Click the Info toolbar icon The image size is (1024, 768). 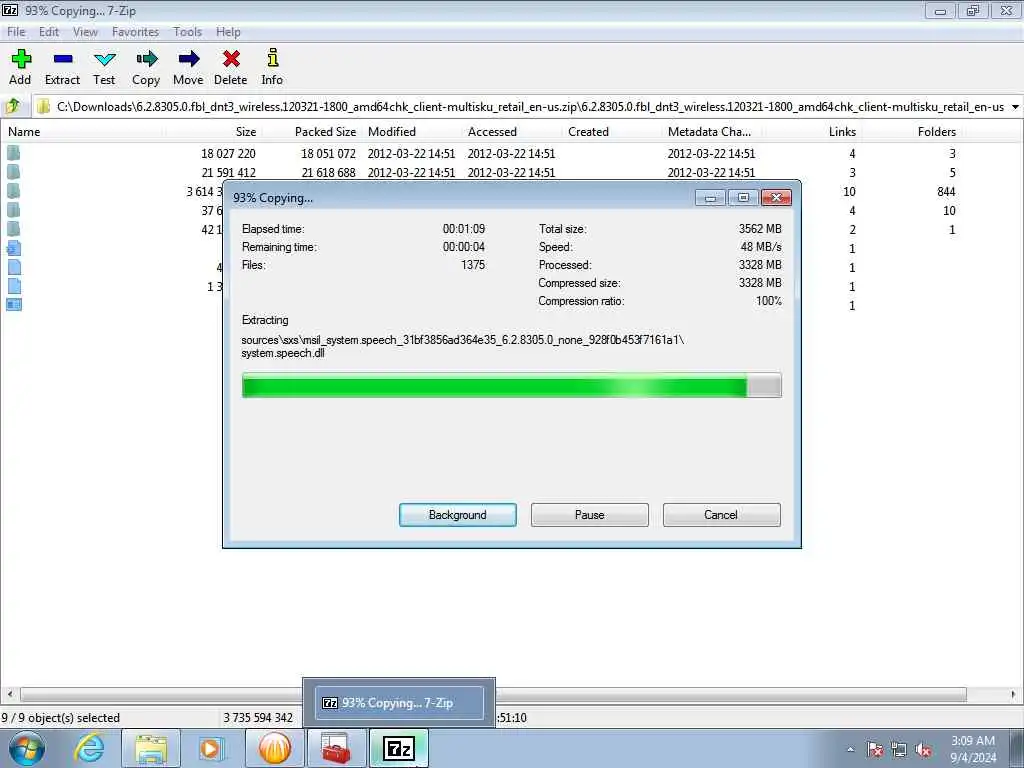pyautogui.click(x=272, y=58)
